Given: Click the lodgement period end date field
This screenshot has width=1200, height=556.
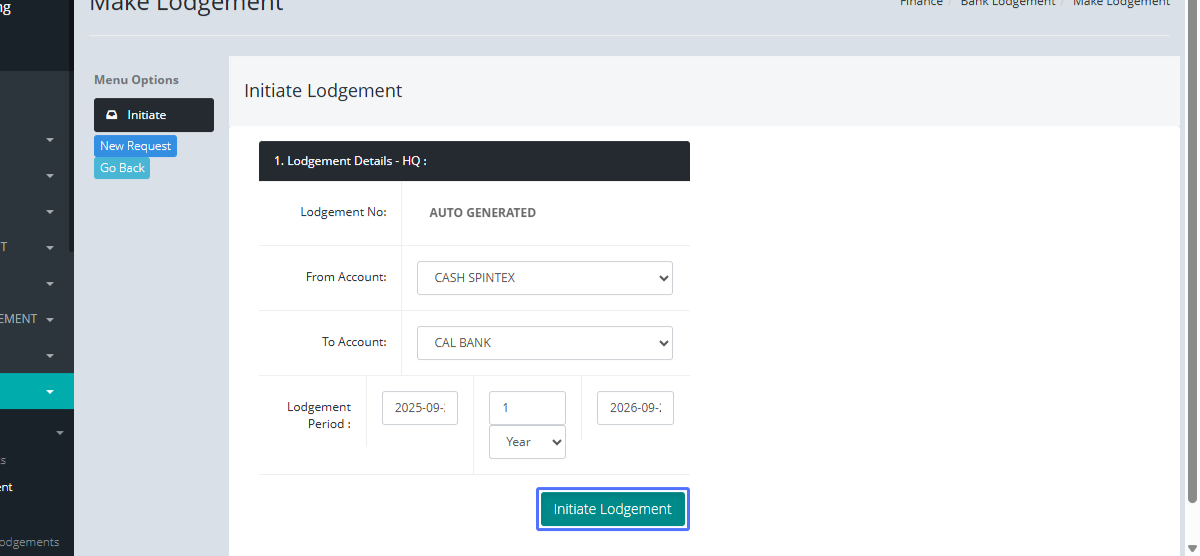Looking at the screenshot, I should pyautogui.click(x=635, y=408).
